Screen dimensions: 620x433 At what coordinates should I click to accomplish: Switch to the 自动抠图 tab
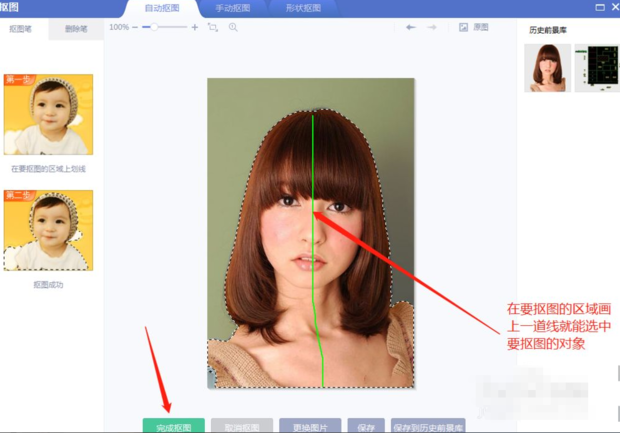(162, 8)
